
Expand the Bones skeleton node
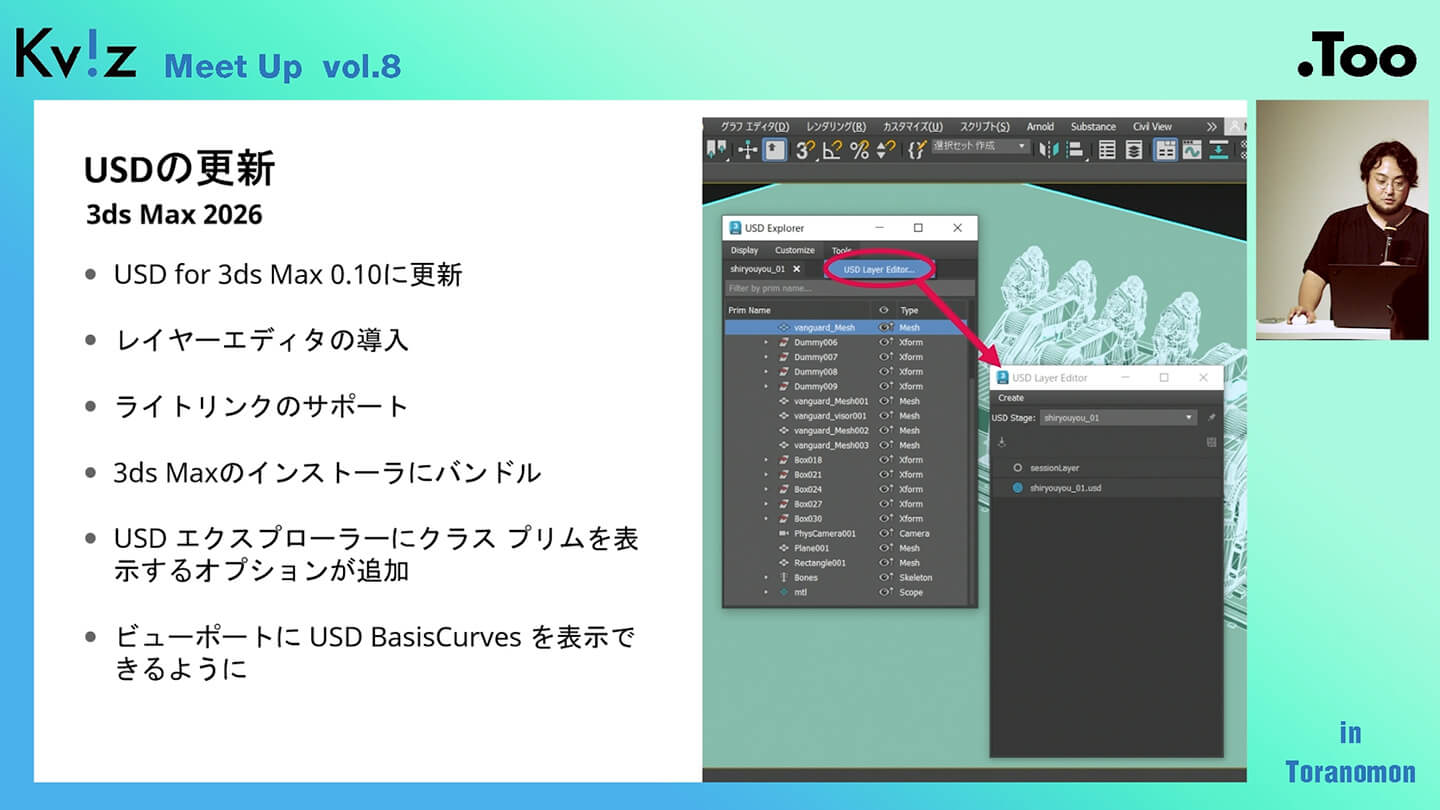(x=766, y=577)
